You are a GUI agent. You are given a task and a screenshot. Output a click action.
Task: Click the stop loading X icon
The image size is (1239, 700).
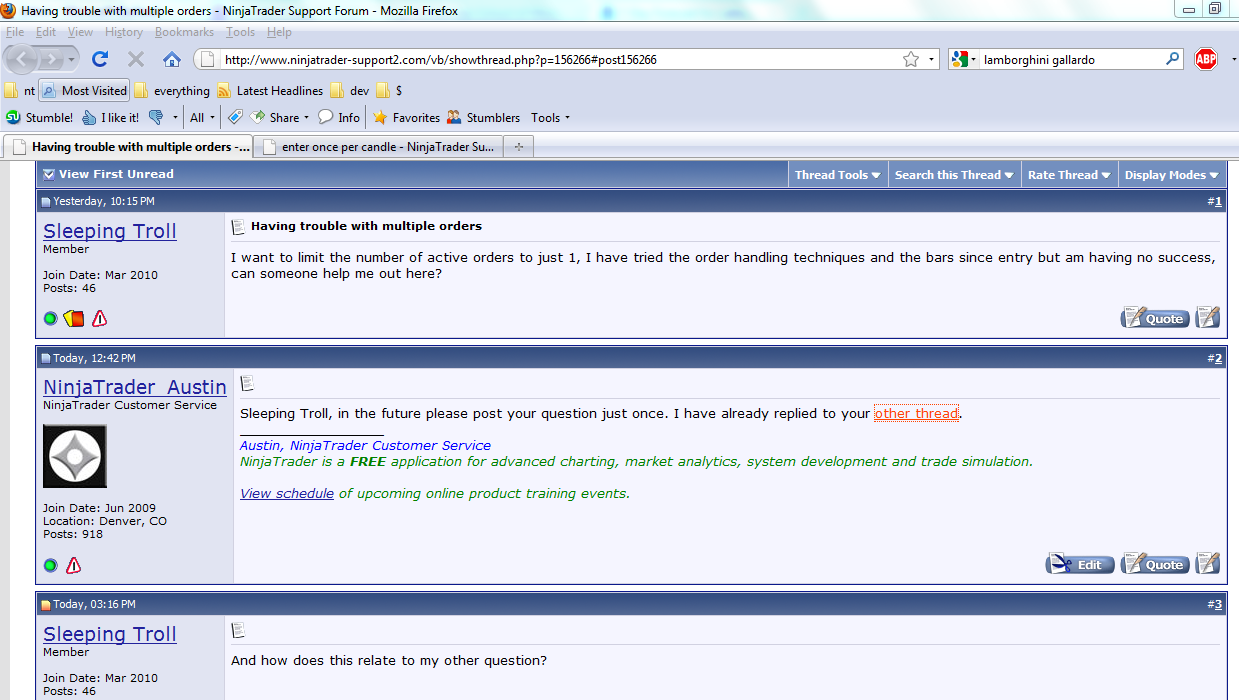point(136,59)
